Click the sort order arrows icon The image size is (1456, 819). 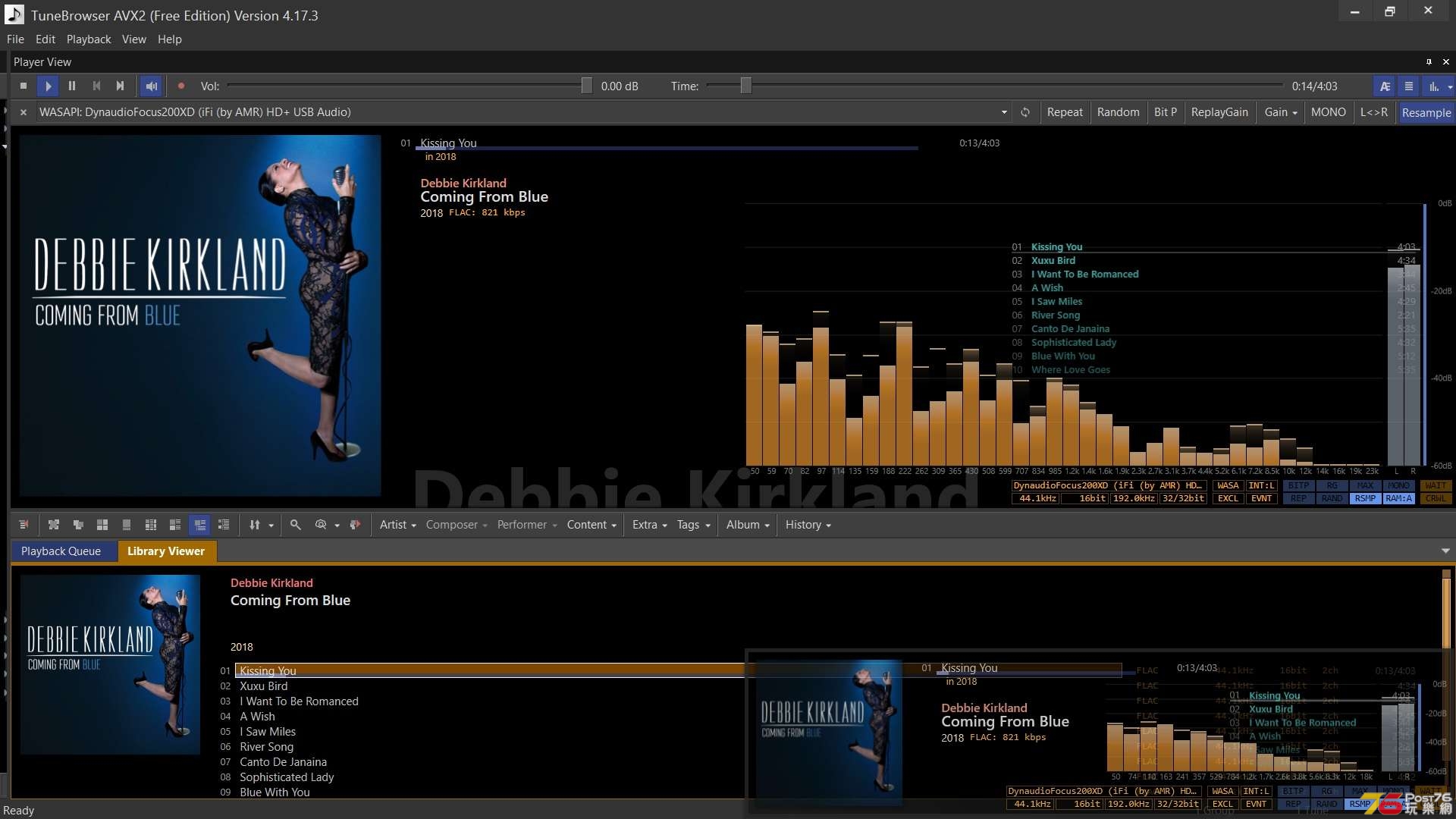coord(255,525)
